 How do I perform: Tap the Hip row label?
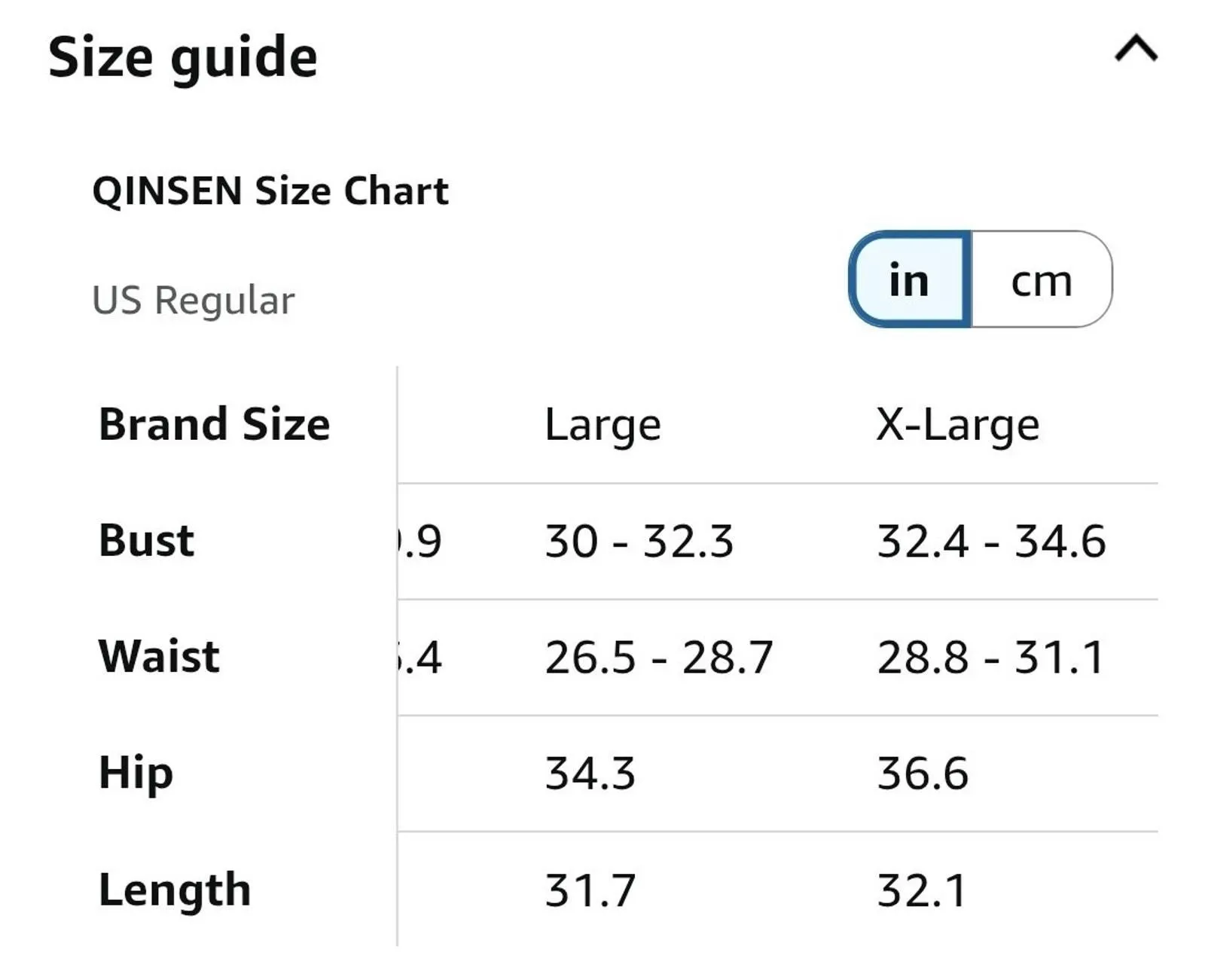tap(136, 774)
